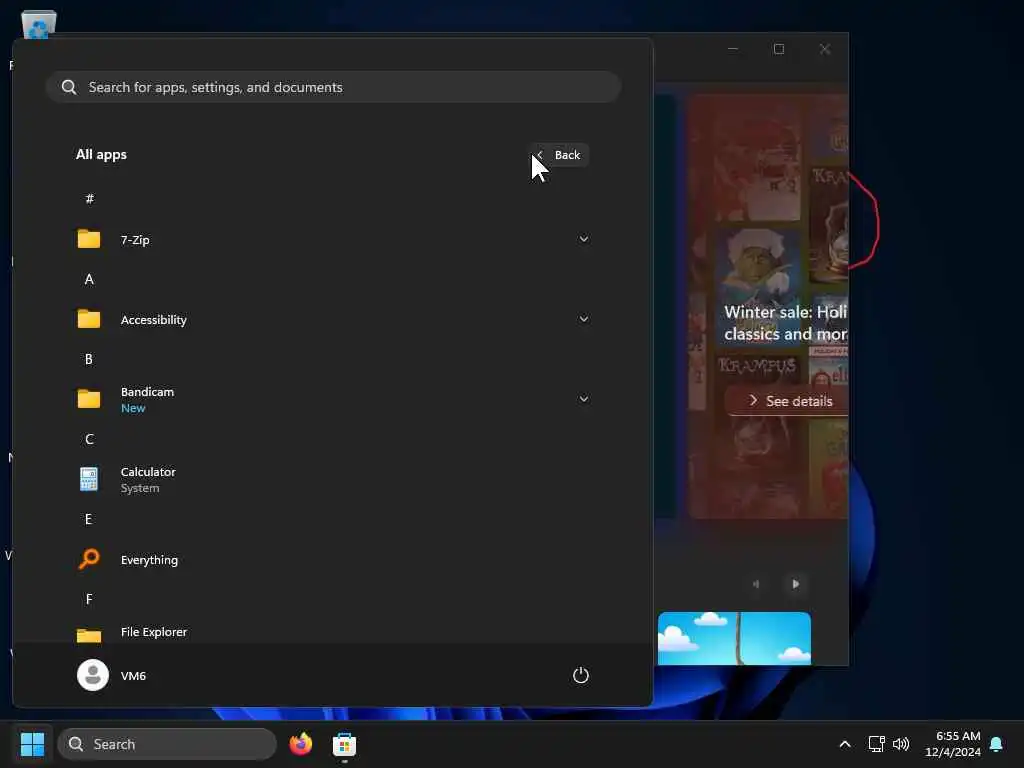1024x768 pixels.
Task: Minimize the Microsoft Store window
Action: 733,49
